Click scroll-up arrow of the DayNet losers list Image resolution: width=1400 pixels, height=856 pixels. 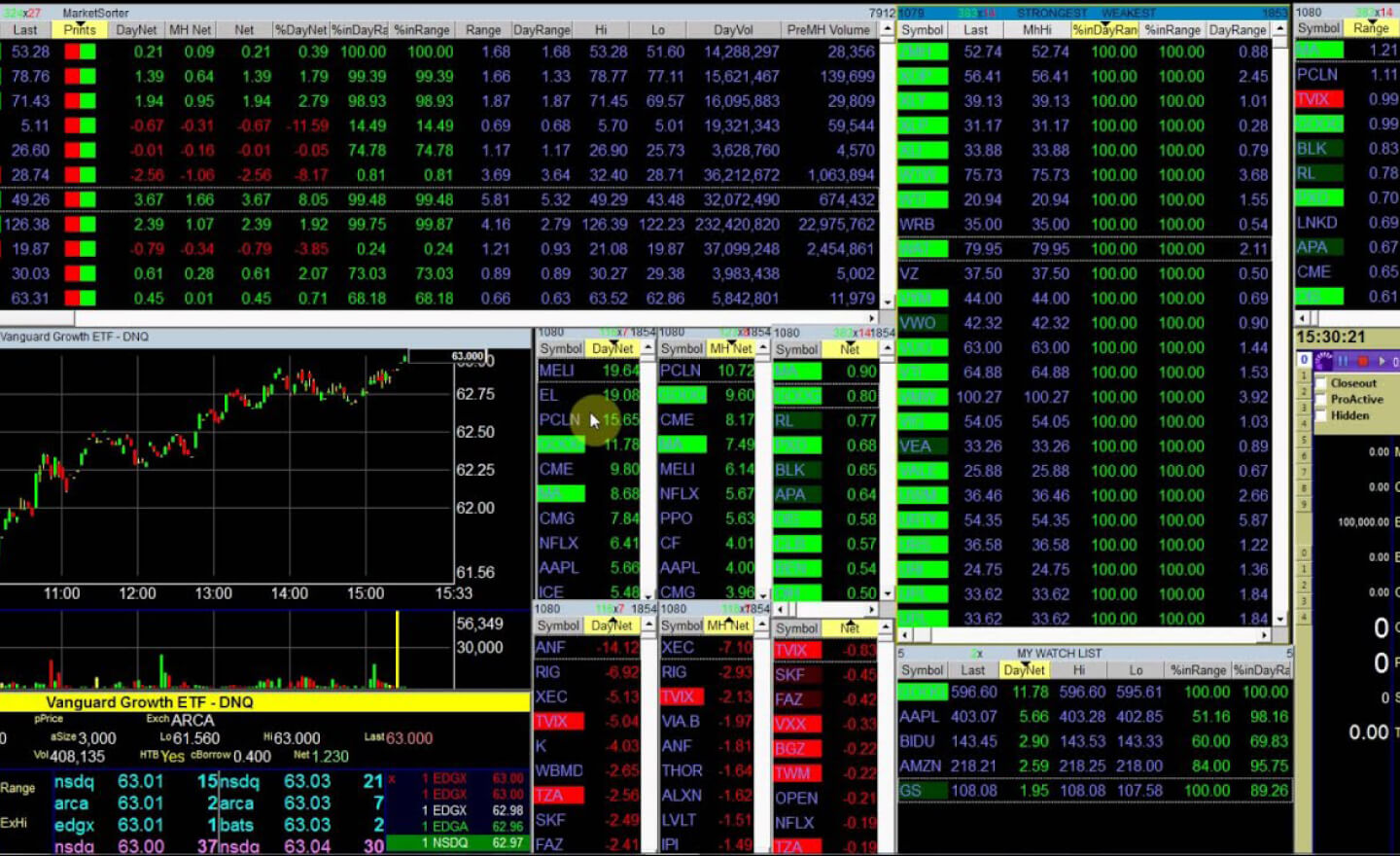(x=647, y=625)
